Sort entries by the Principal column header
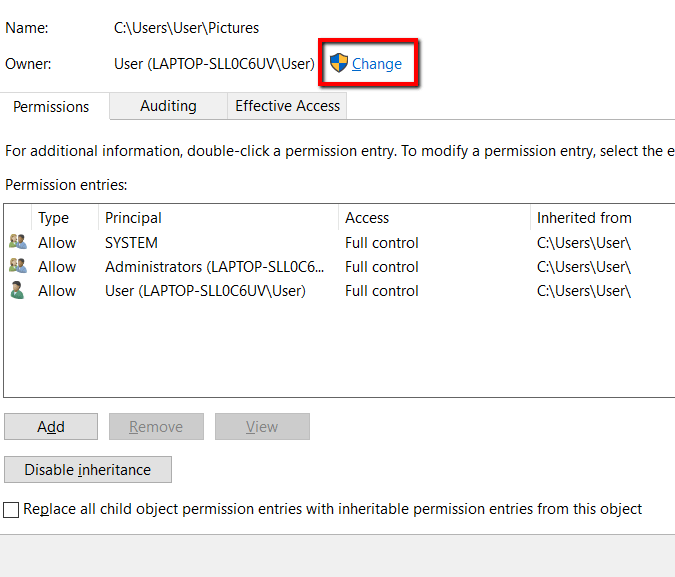Image resolution: width=675 pixels, height=577 pixels. 133,218
